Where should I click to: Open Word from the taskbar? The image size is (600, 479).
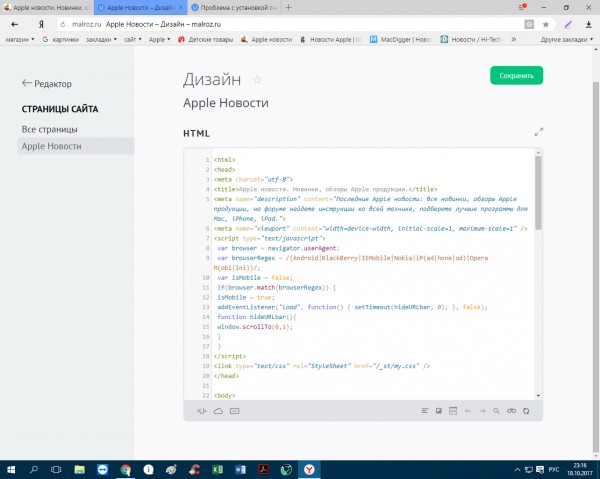tap(240, 469)
